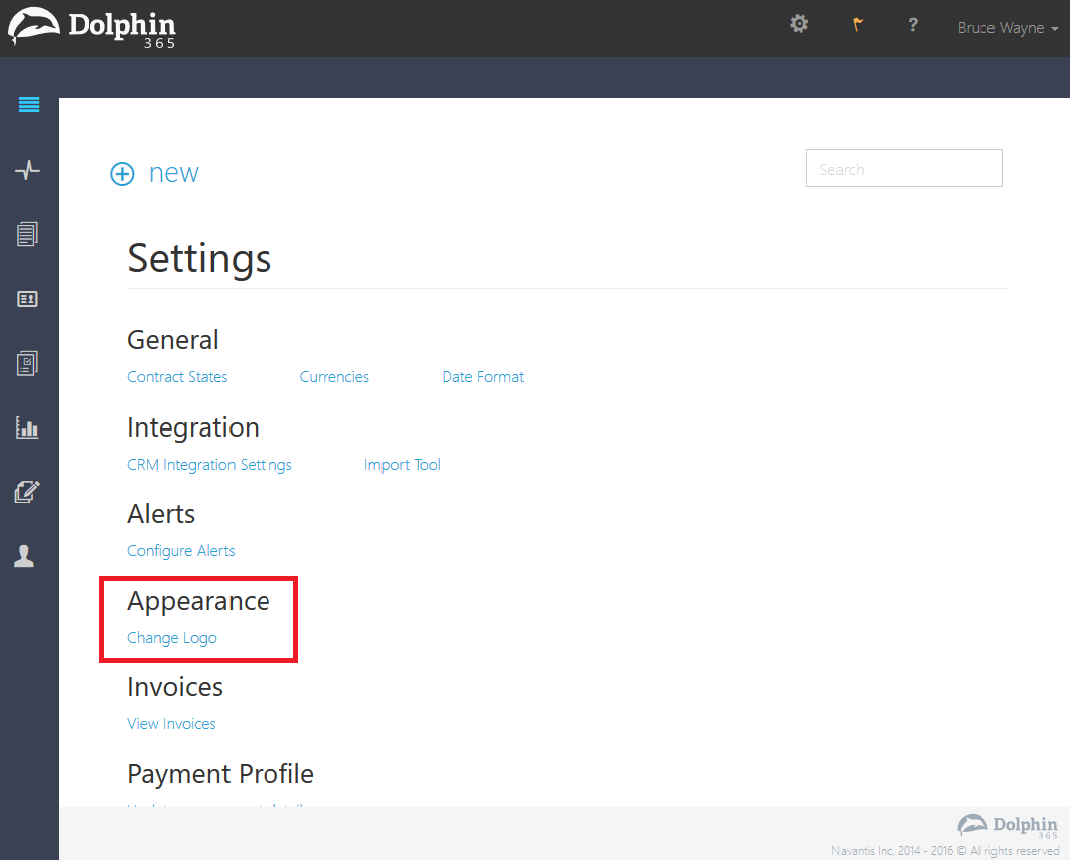Click the Settings page heading
Viewport: 1070px width, 860px height.
click(199, 258)
